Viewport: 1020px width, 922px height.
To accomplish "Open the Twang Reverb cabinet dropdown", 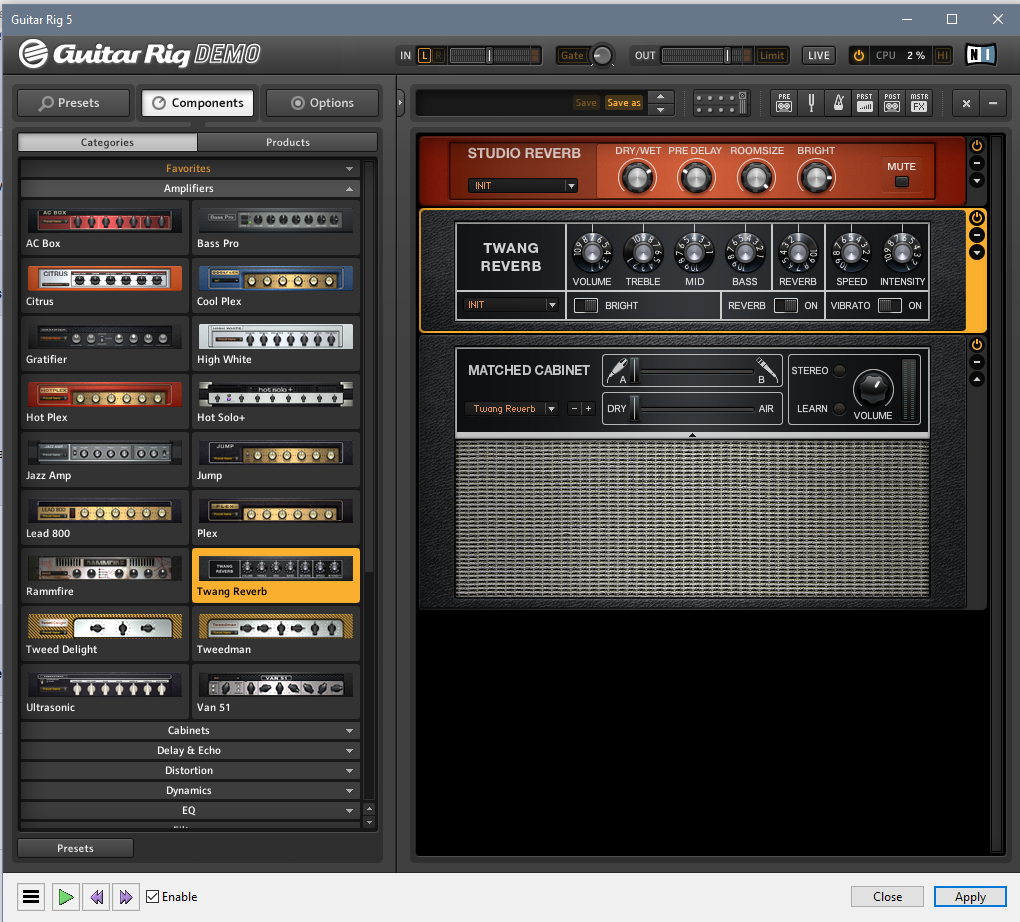I will (x=511, y=409).
